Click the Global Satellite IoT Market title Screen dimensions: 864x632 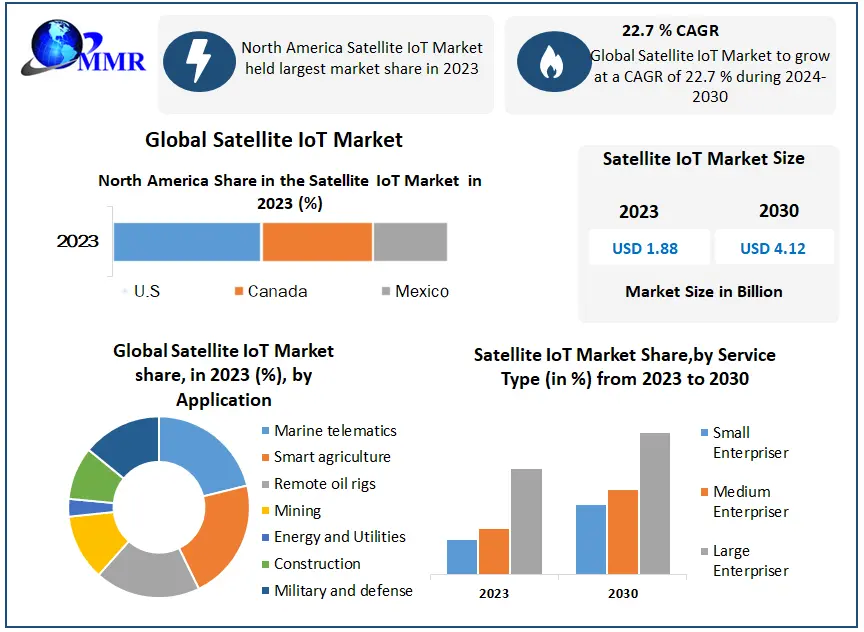pos(274,140)
